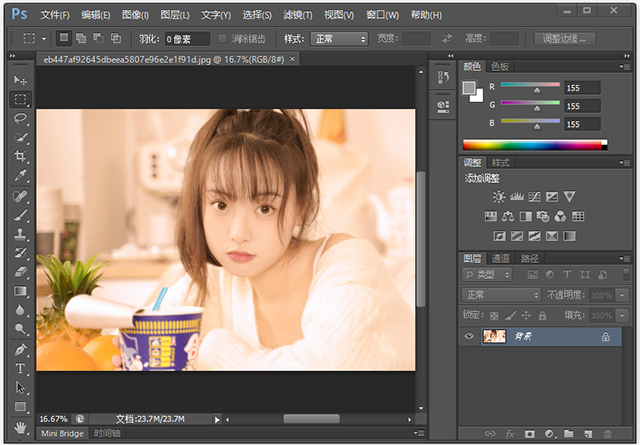Open the 样式 style dropdown
Viewport: 640px width, 445px height.
[x=339, y=39]
